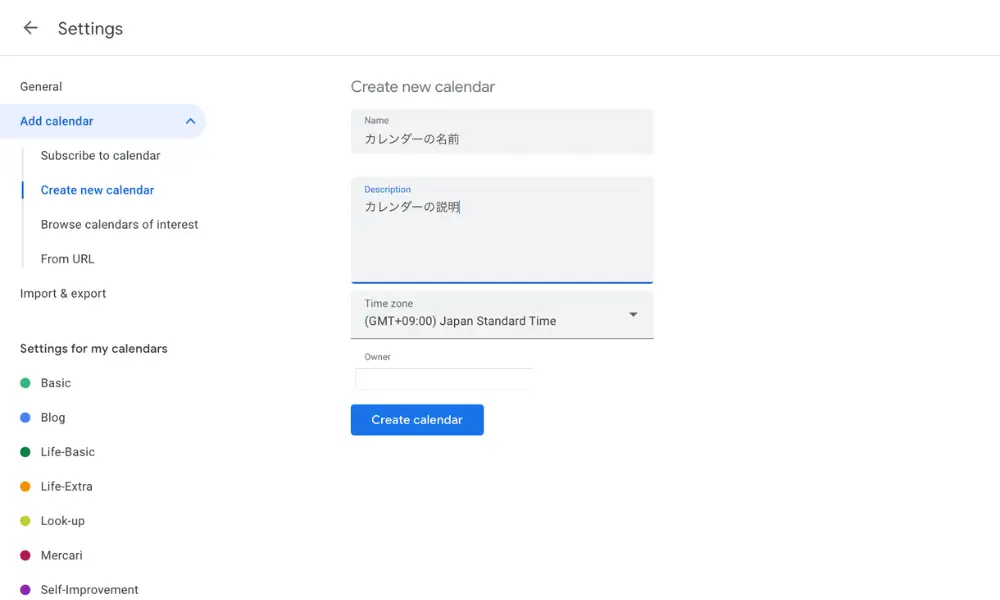Click the calendar Name input field

(502, 131)
